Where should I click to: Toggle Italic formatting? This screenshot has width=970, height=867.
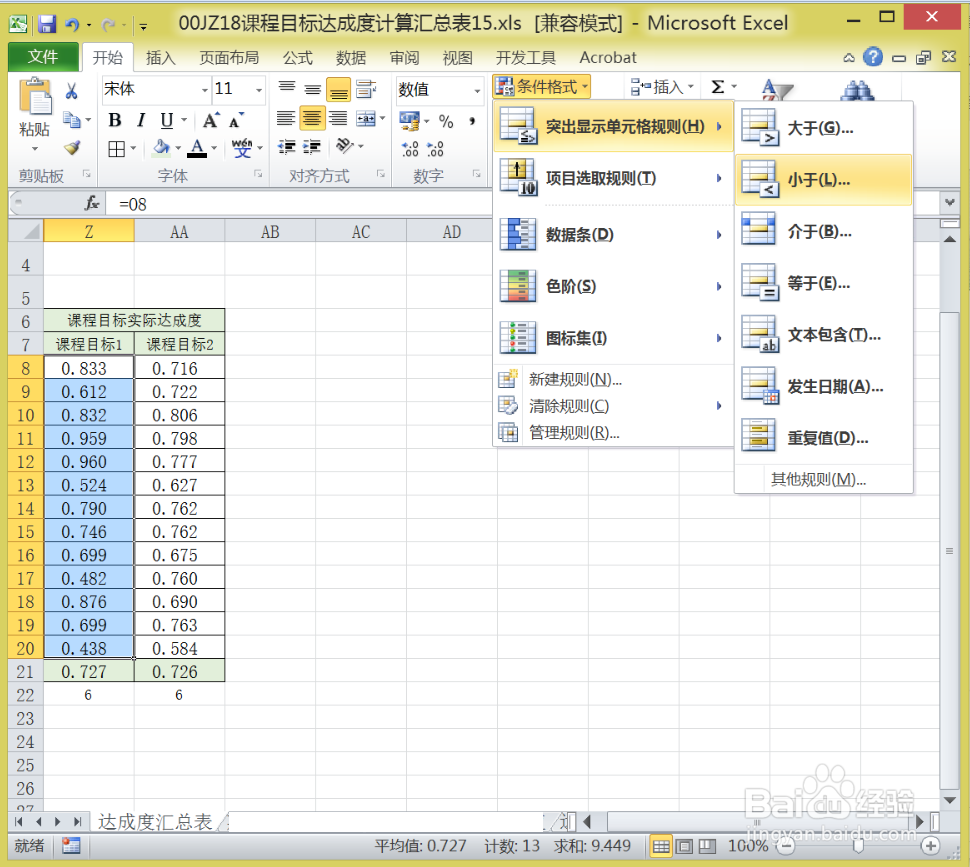(x=141, y=119)
